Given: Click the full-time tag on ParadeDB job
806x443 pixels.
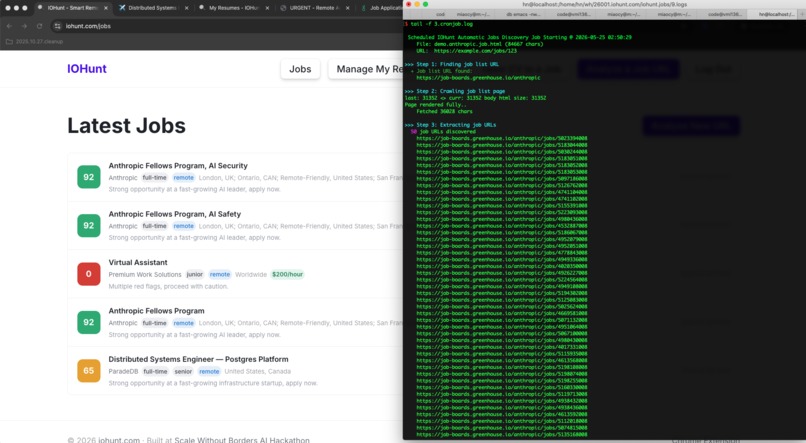Looking at the screenshot, I should point(155,372).
